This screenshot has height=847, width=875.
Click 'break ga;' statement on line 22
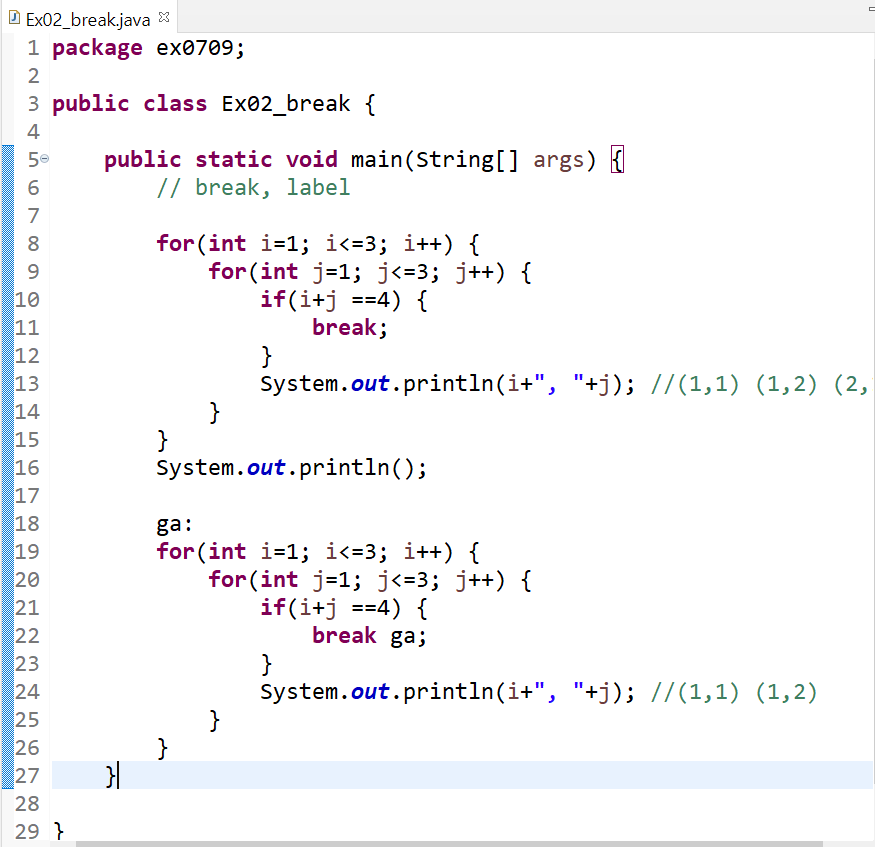[369, 636]
